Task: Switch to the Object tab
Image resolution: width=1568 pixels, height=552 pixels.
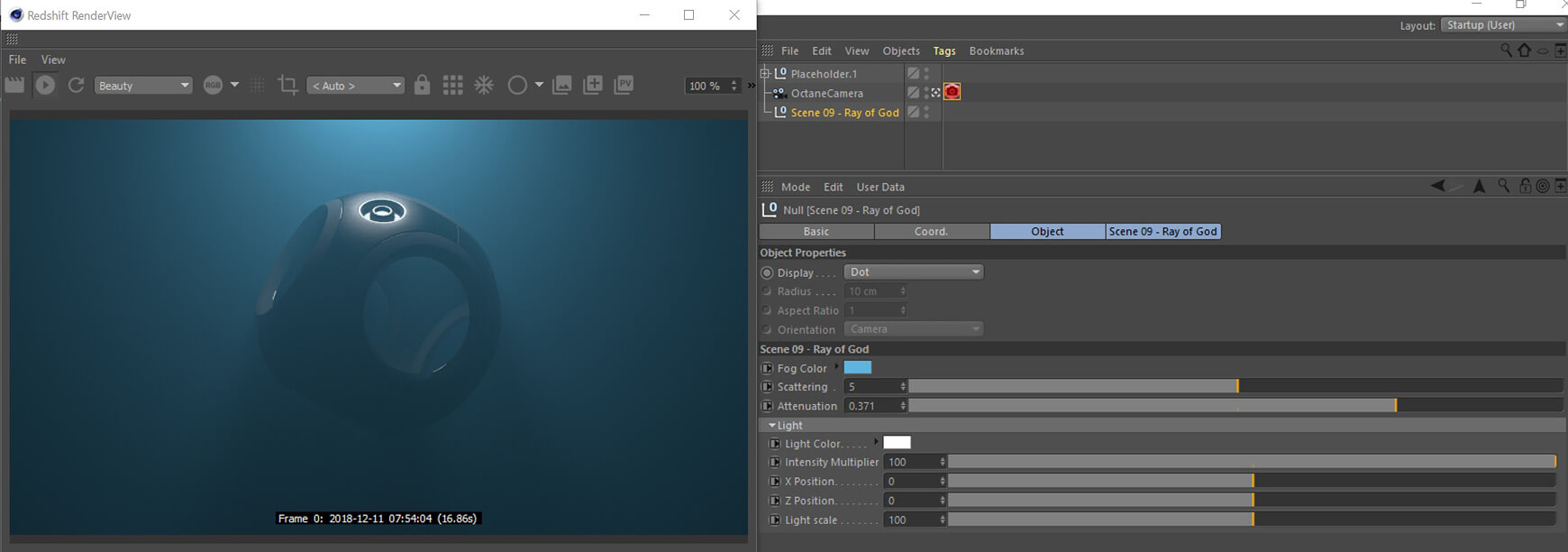Action: point(1047,232)
